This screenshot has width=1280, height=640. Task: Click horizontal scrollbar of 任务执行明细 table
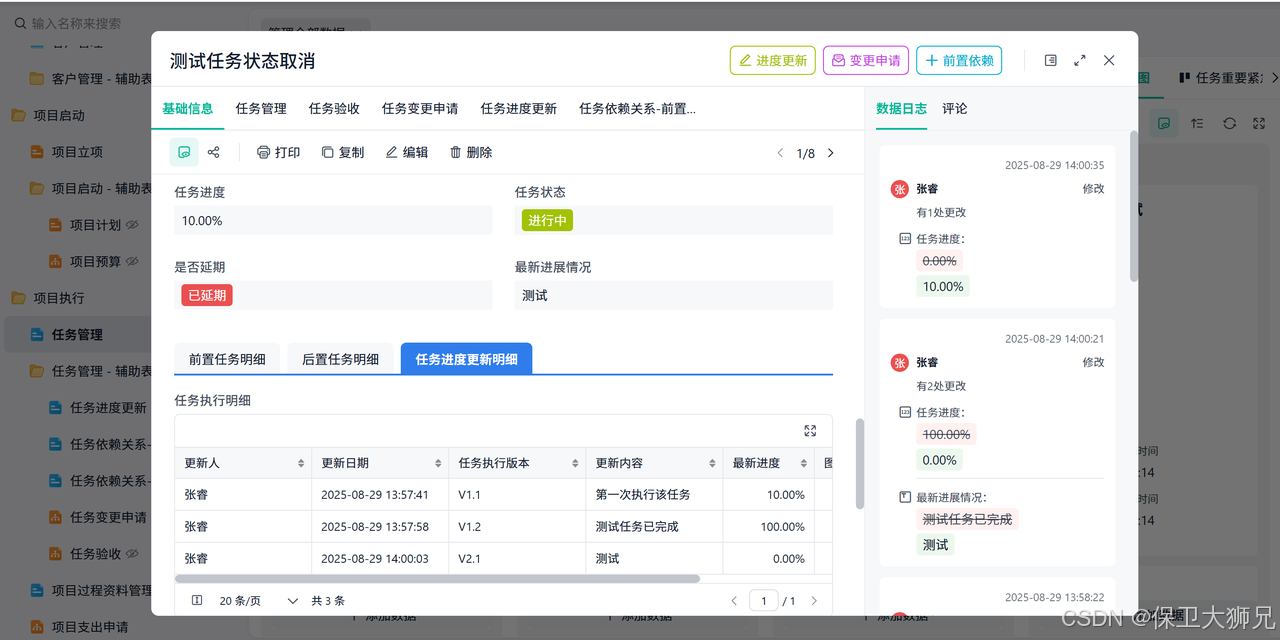[x=437, y=578]
